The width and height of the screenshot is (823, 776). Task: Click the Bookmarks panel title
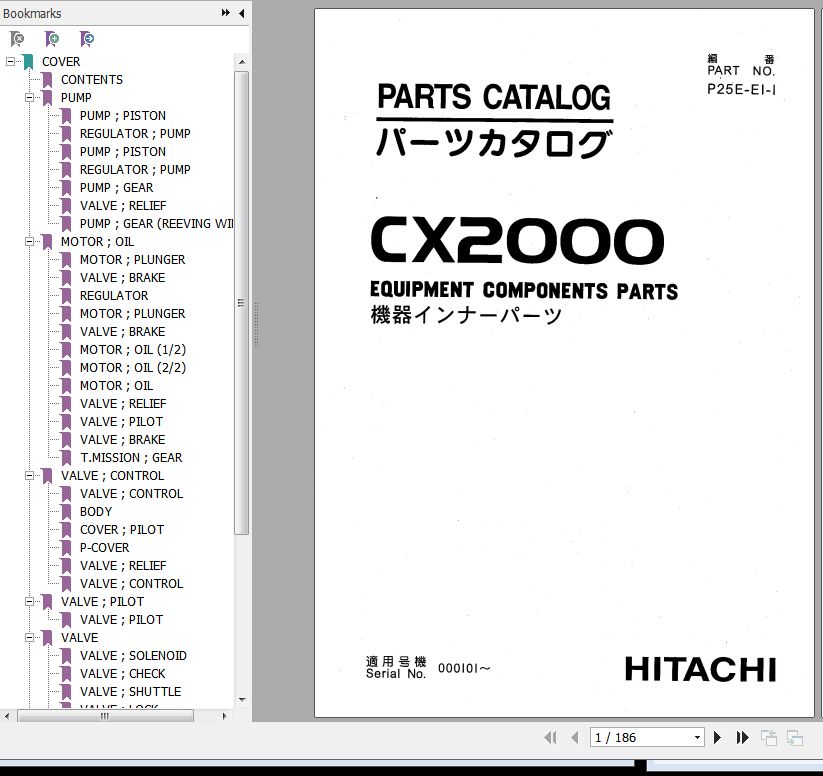[32, 13]
